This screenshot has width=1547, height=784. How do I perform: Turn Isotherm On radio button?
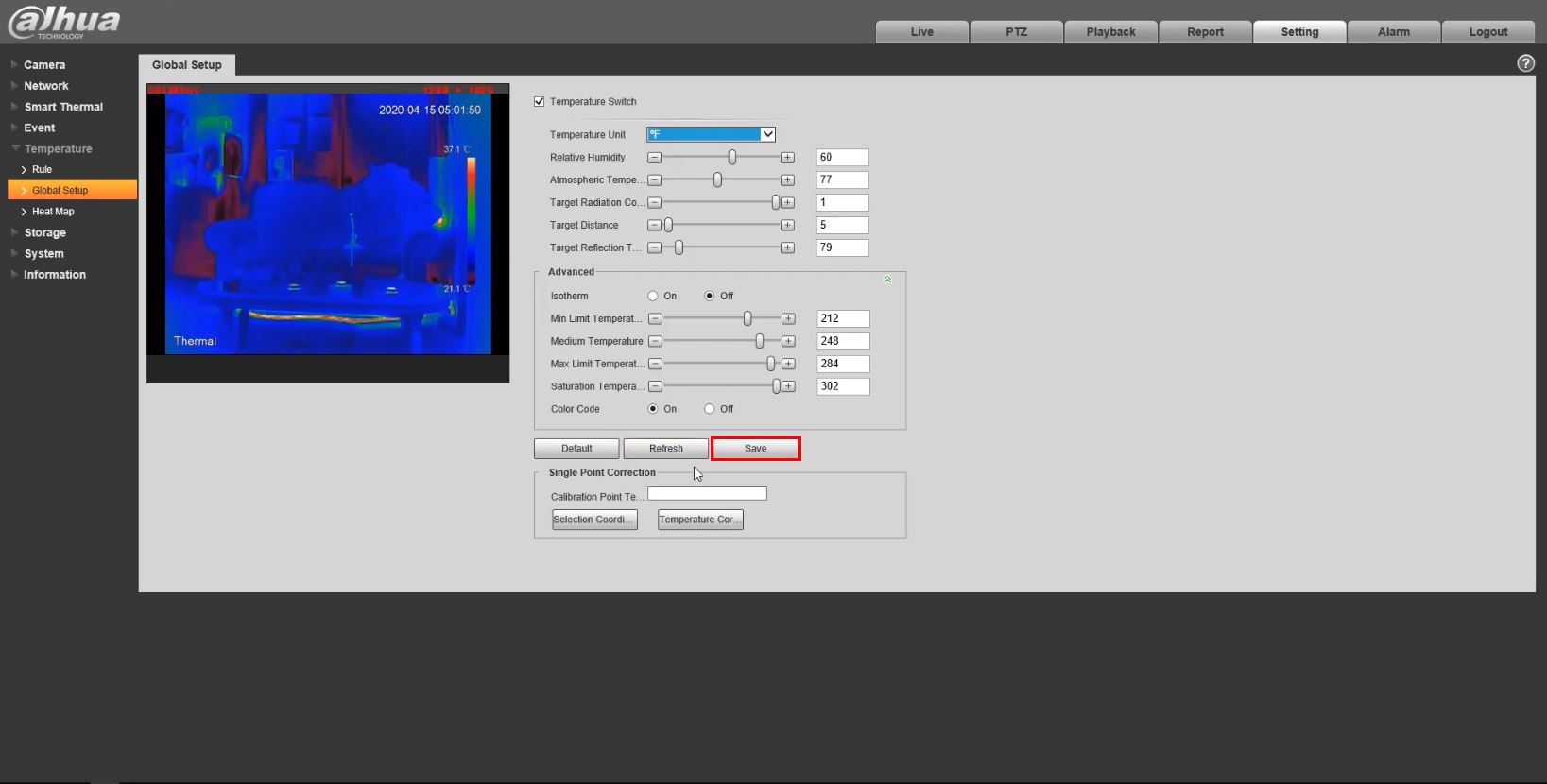(653, 297)
